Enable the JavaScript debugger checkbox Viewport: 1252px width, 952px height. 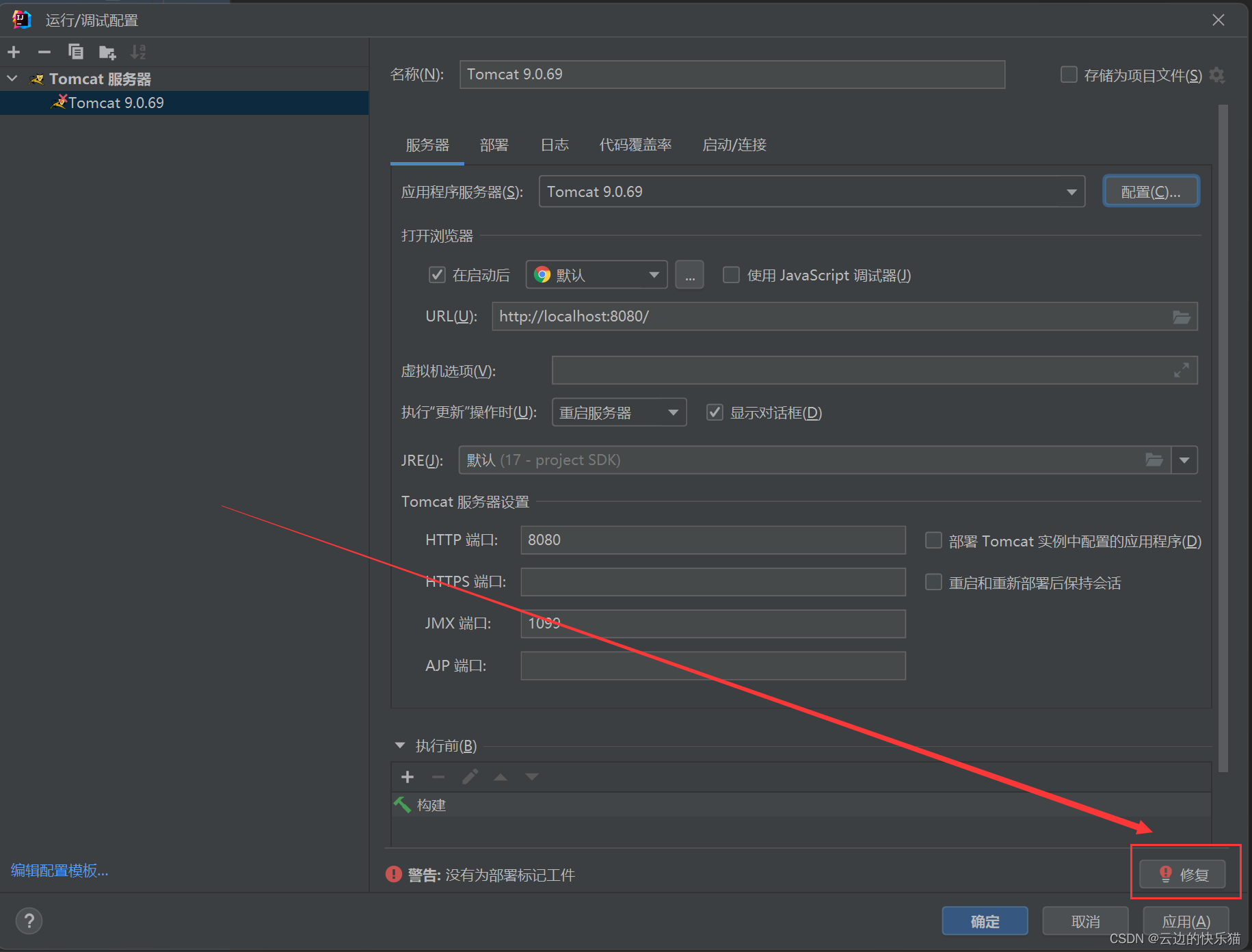[731, 275]
